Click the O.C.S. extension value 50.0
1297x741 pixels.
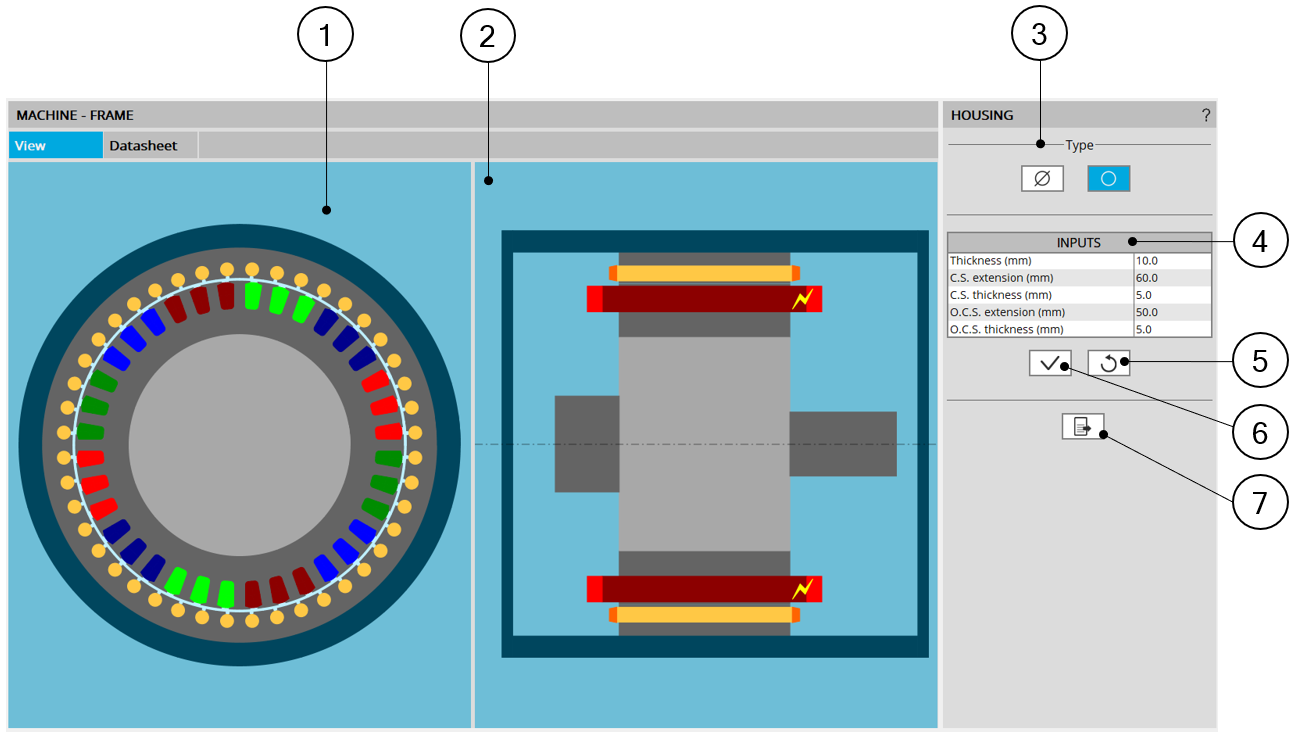(1171, 312)
